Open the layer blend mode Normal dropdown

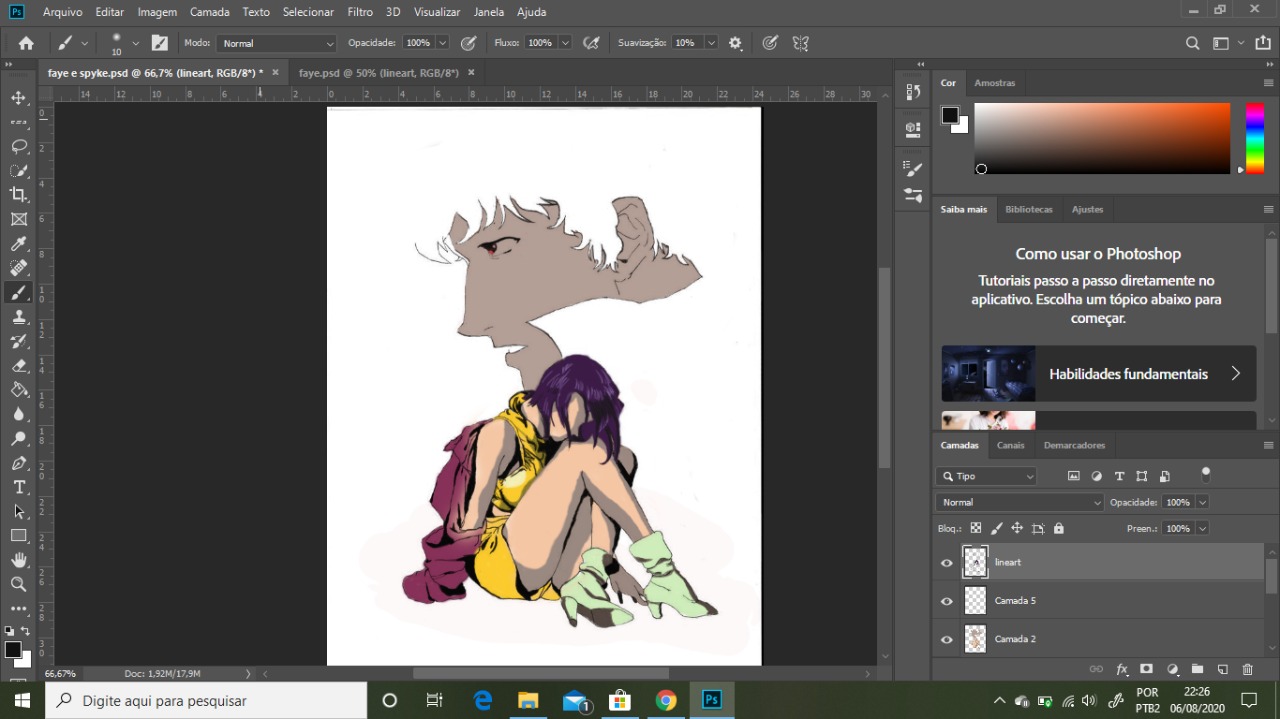point(1019,502)
